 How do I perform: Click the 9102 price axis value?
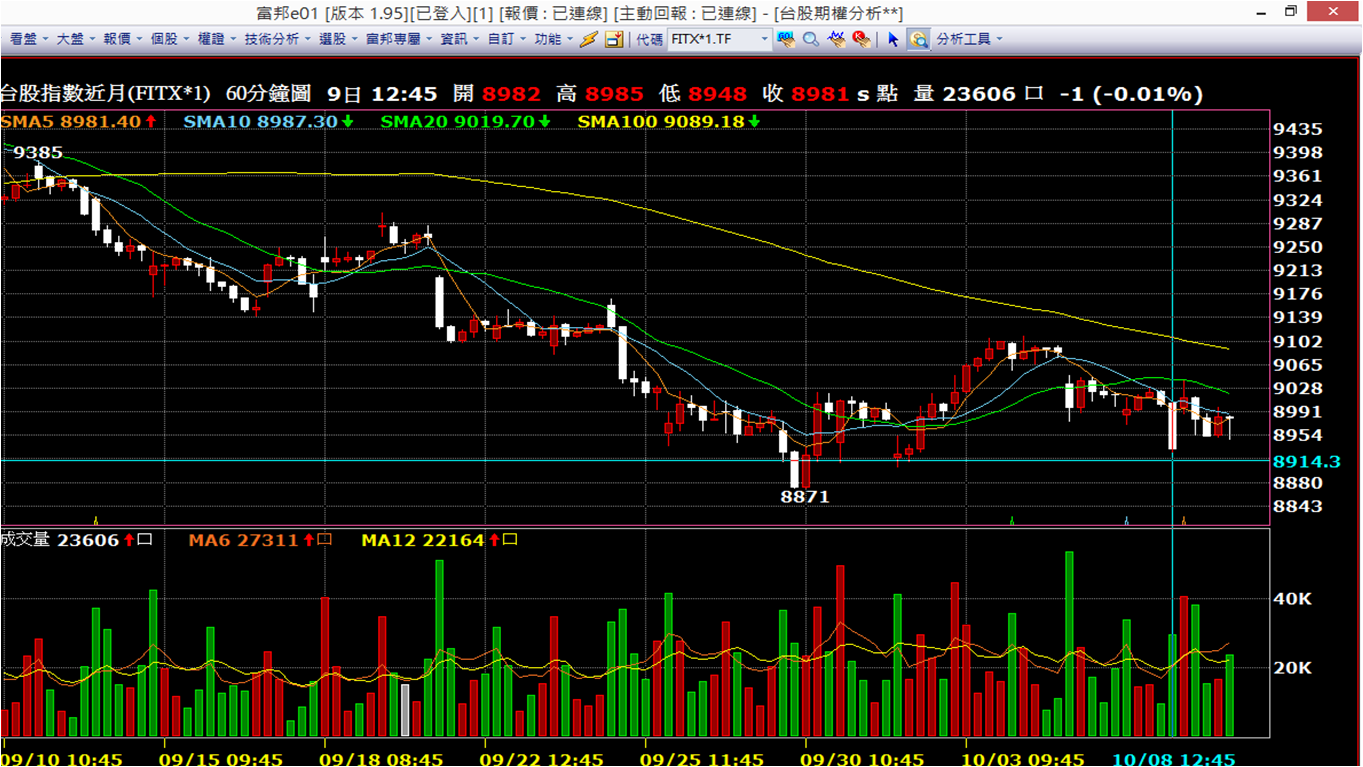pos(1297,341)
